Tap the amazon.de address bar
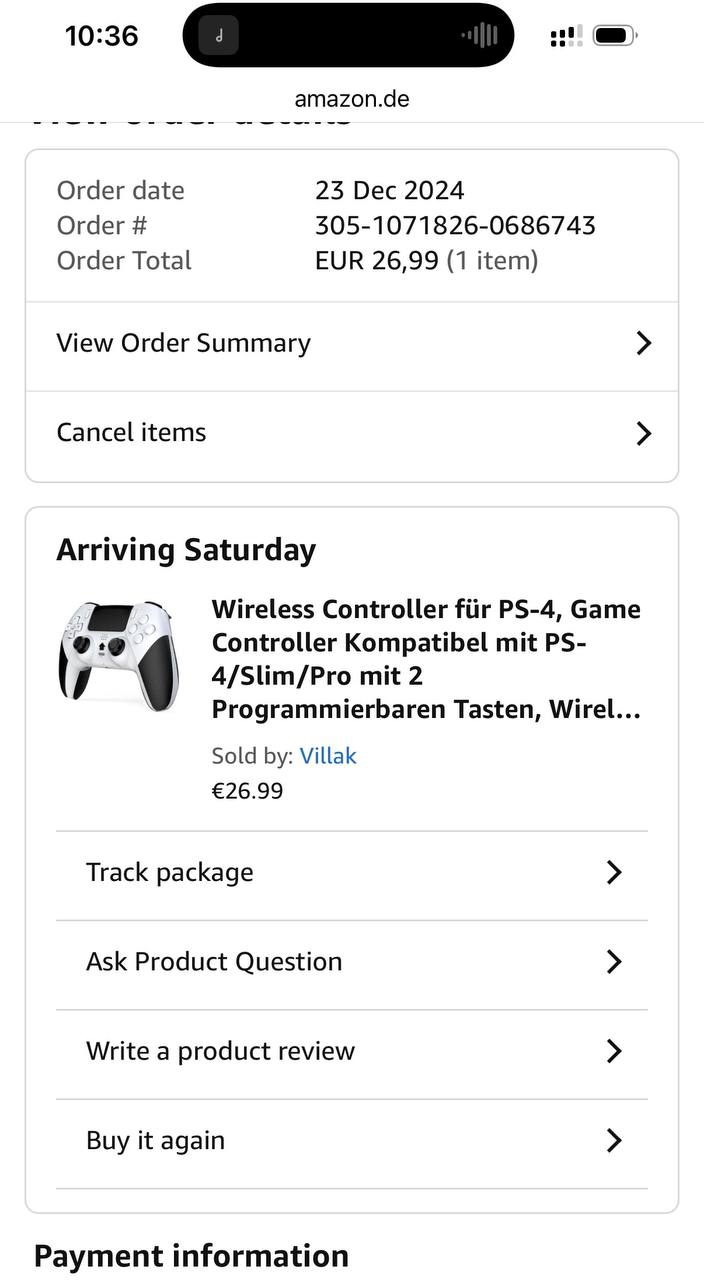The image size is (704, 1280). (352, 99)
